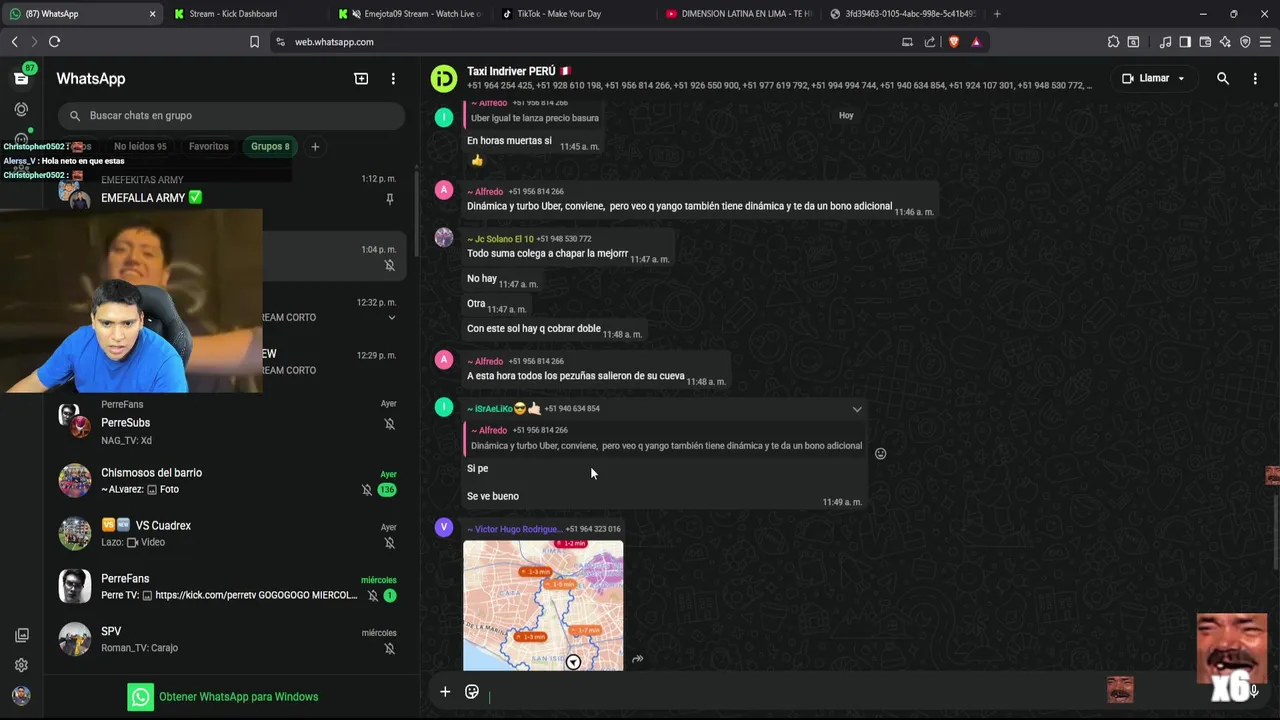Viewport: 1280px width, 720px height.
Task: Open the Leo AI sparkle icon
Action: click(1225, 42)
